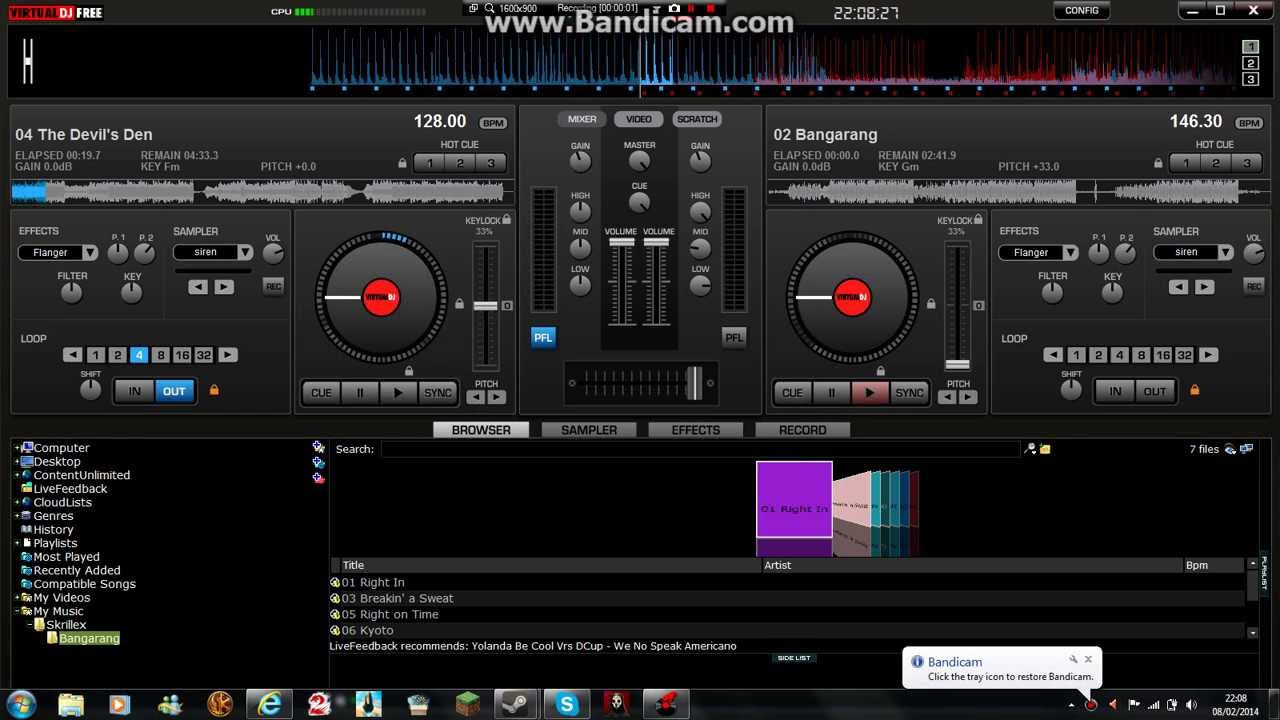Sync the Devil's Den deck tempo
Viewport: 1280px width, 720px height.
[x=438, y=393]
